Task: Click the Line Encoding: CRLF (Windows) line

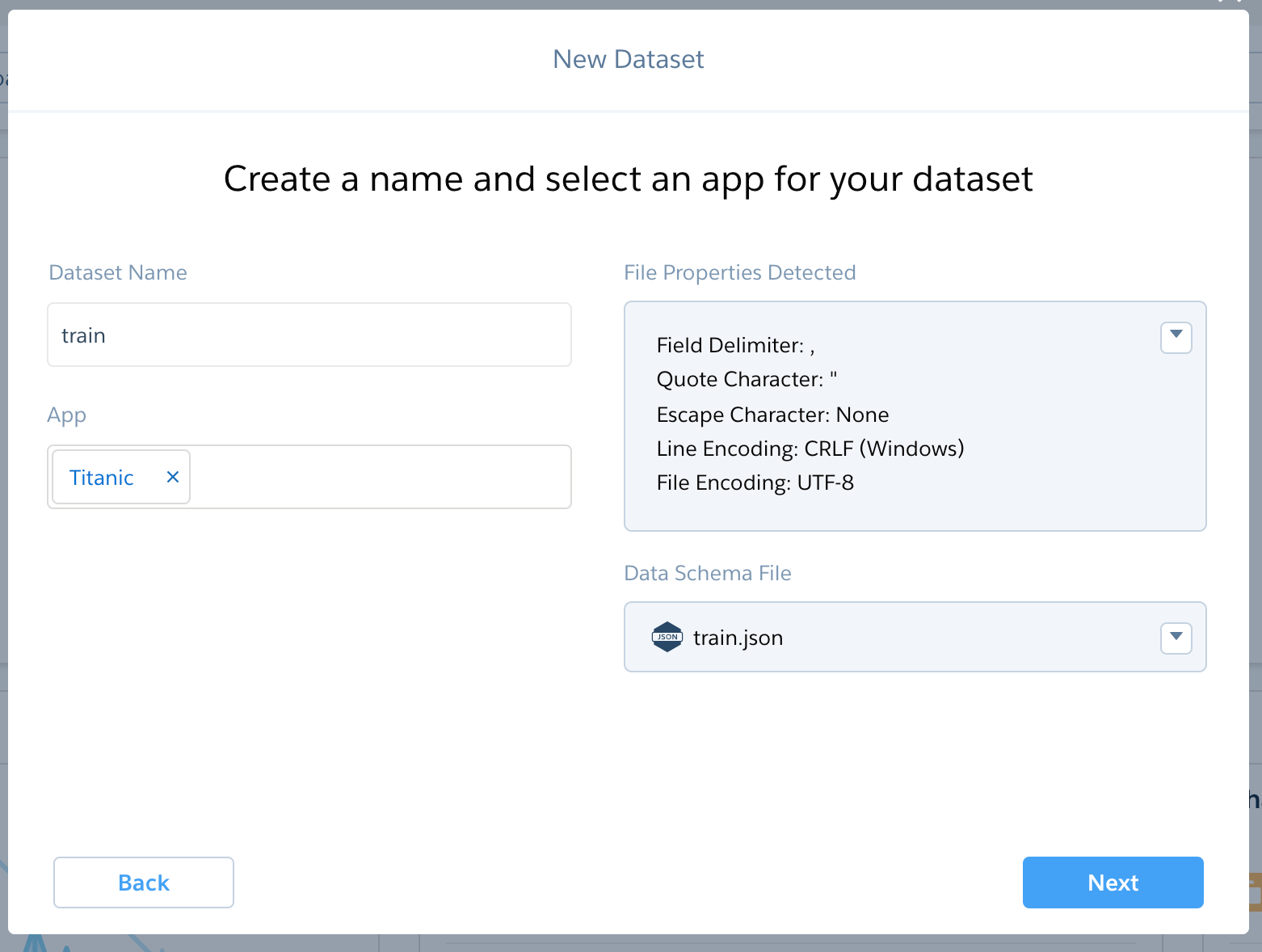Action: pos(810,449)
